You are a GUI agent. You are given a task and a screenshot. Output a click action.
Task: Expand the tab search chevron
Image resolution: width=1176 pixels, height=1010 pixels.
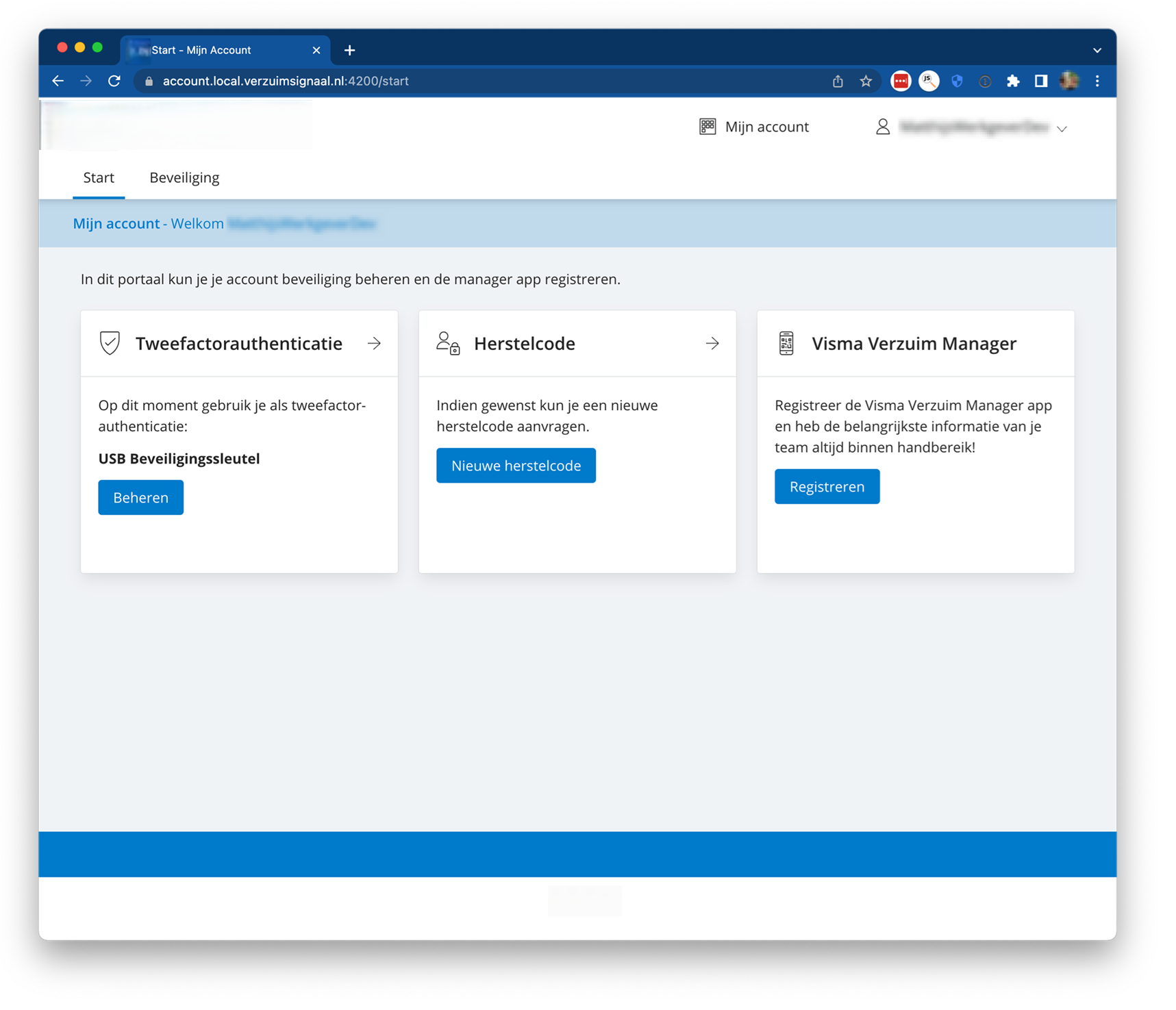point(1097,51)
